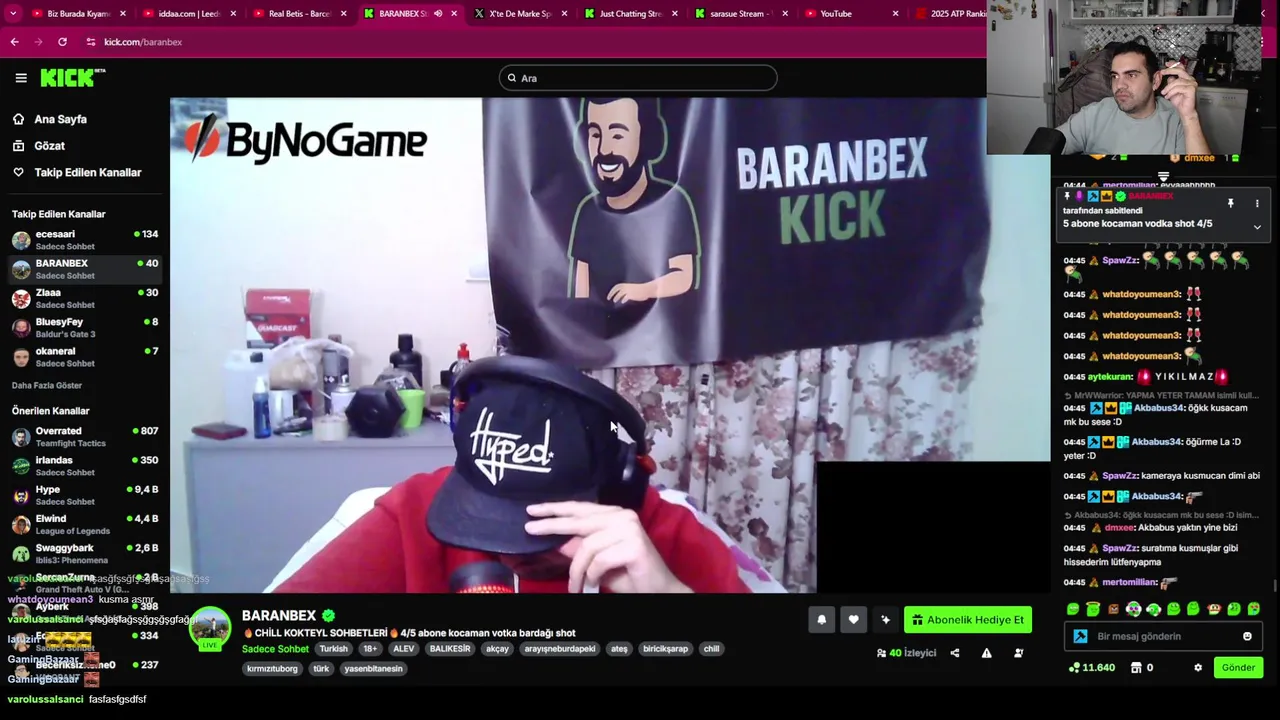Click inside Bir mesaj gönderin chat input
The width and height of the screenshot is (1280, 720).
click(x=1164, y=636)
